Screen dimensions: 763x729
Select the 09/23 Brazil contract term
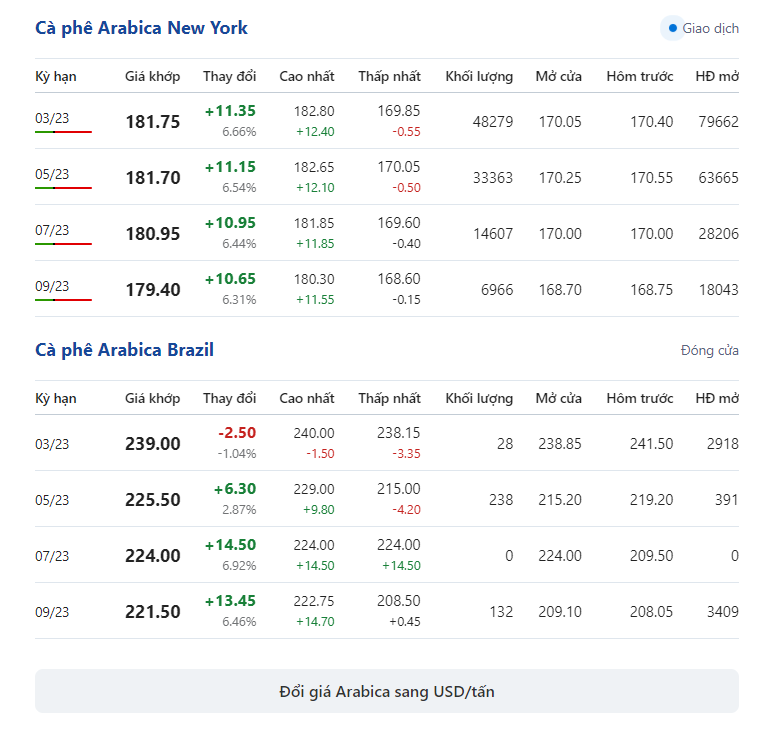pos(52,612)
